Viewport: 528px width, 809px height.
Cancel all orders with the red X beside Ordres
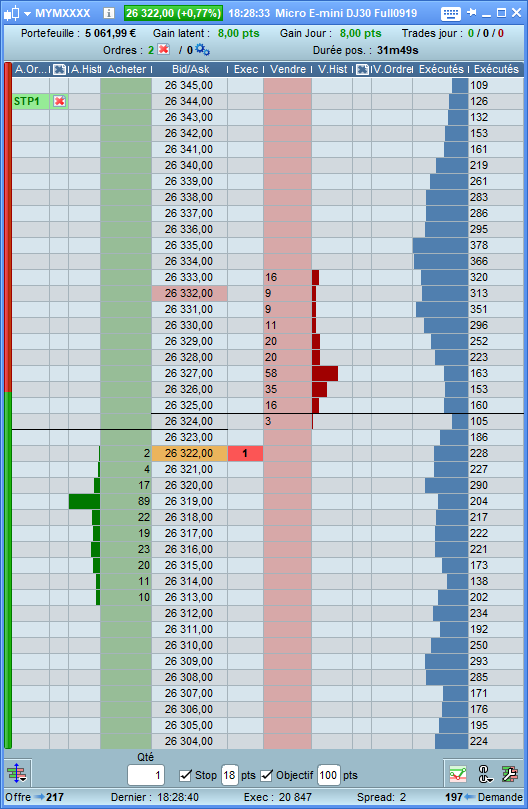163,50
